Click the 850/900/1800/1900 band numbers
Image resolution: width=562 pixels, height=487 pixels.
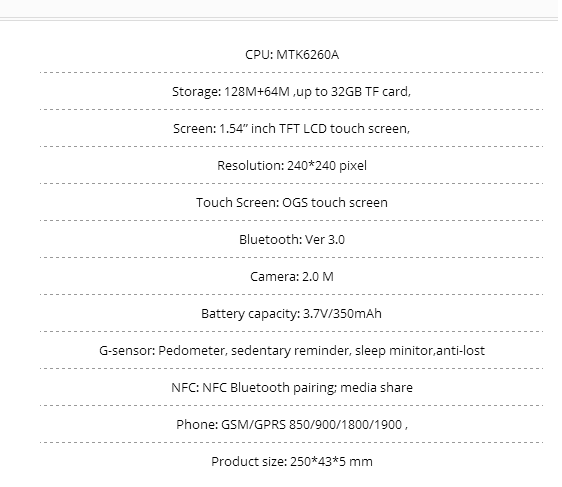tap(345, 425)
